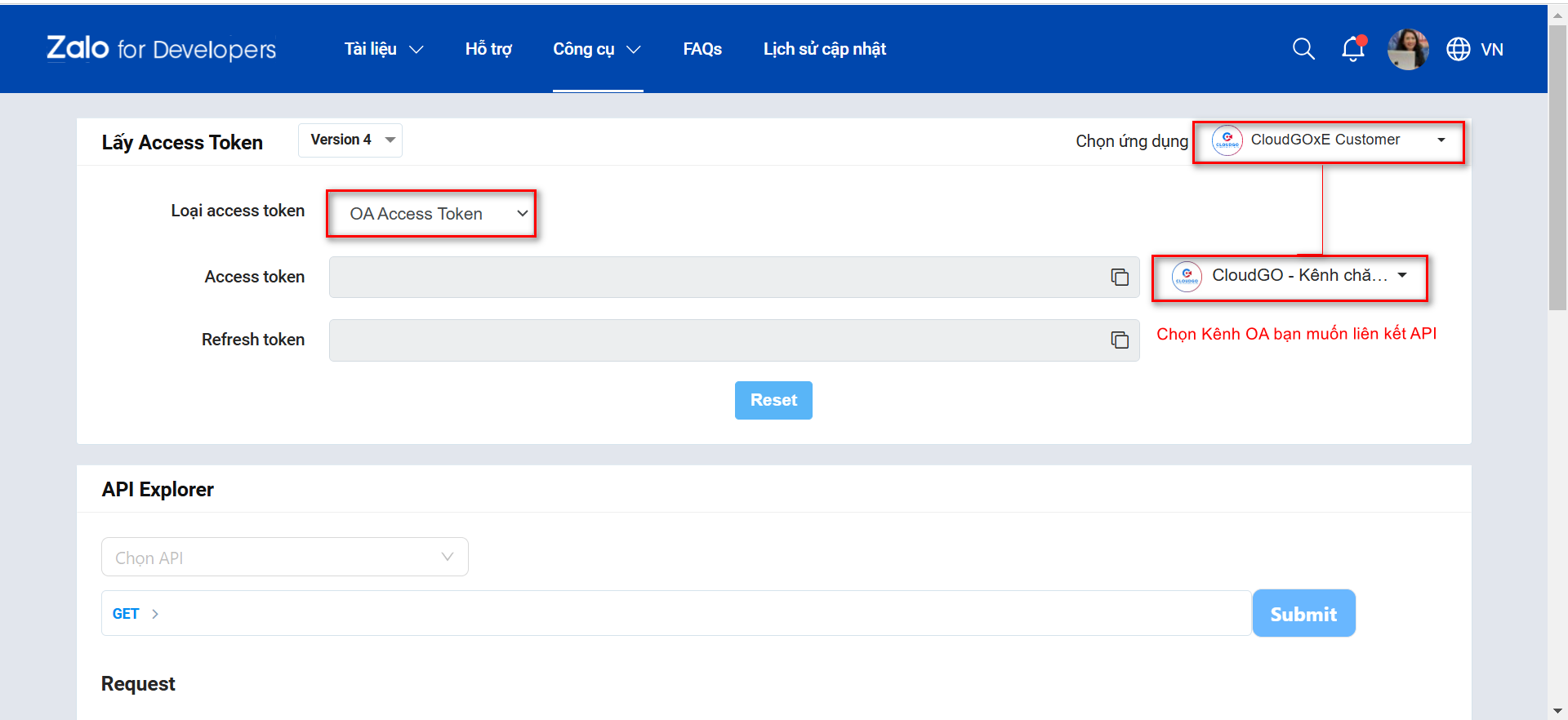Click the Zalo for Developers logo

pyautogui.click(x=161, y=49)
